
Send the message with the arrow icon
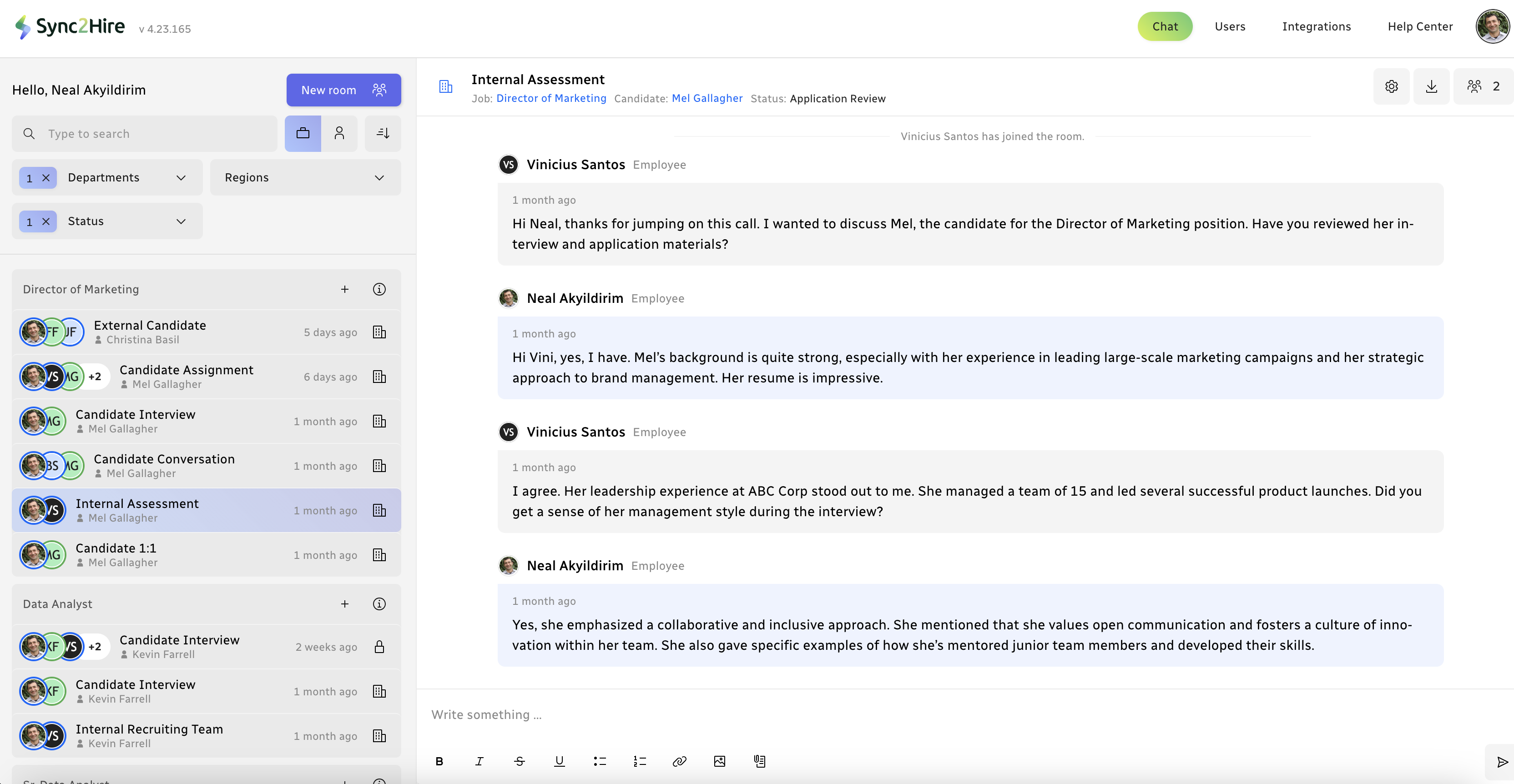click(x=1502, y=762)
